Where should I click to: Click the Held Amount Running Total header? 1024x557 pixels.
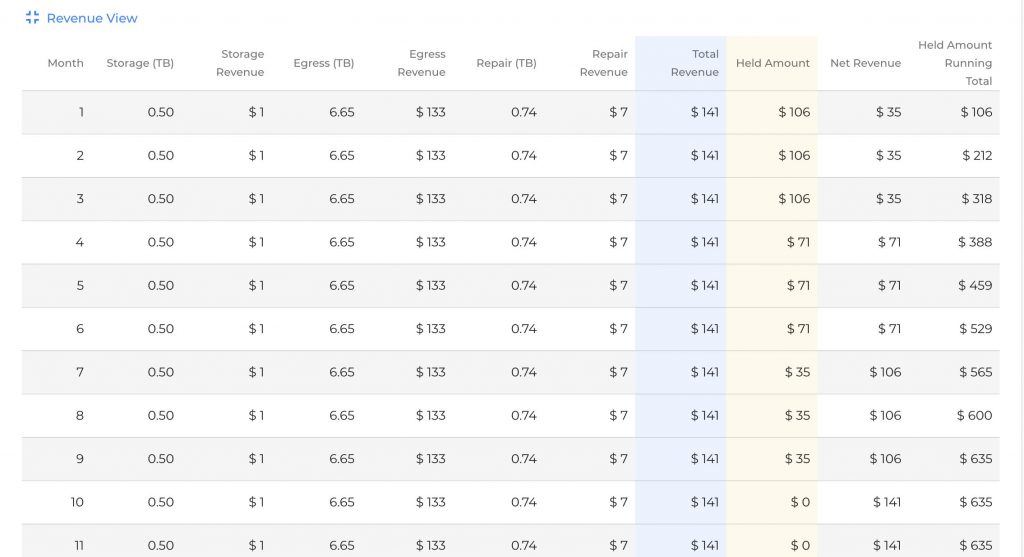coord(955,63)
